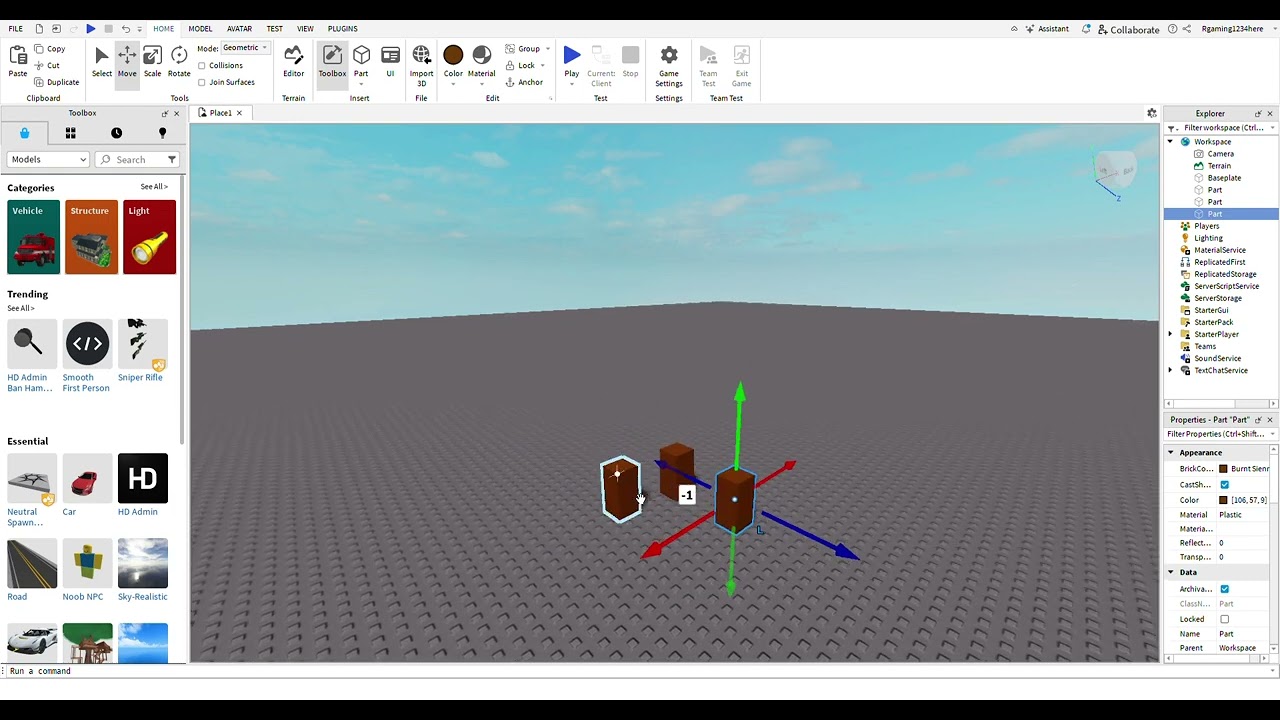Switch to the PLUGINS ribbon tab
Screen dimensions: 1280x720
pos(342,29)
